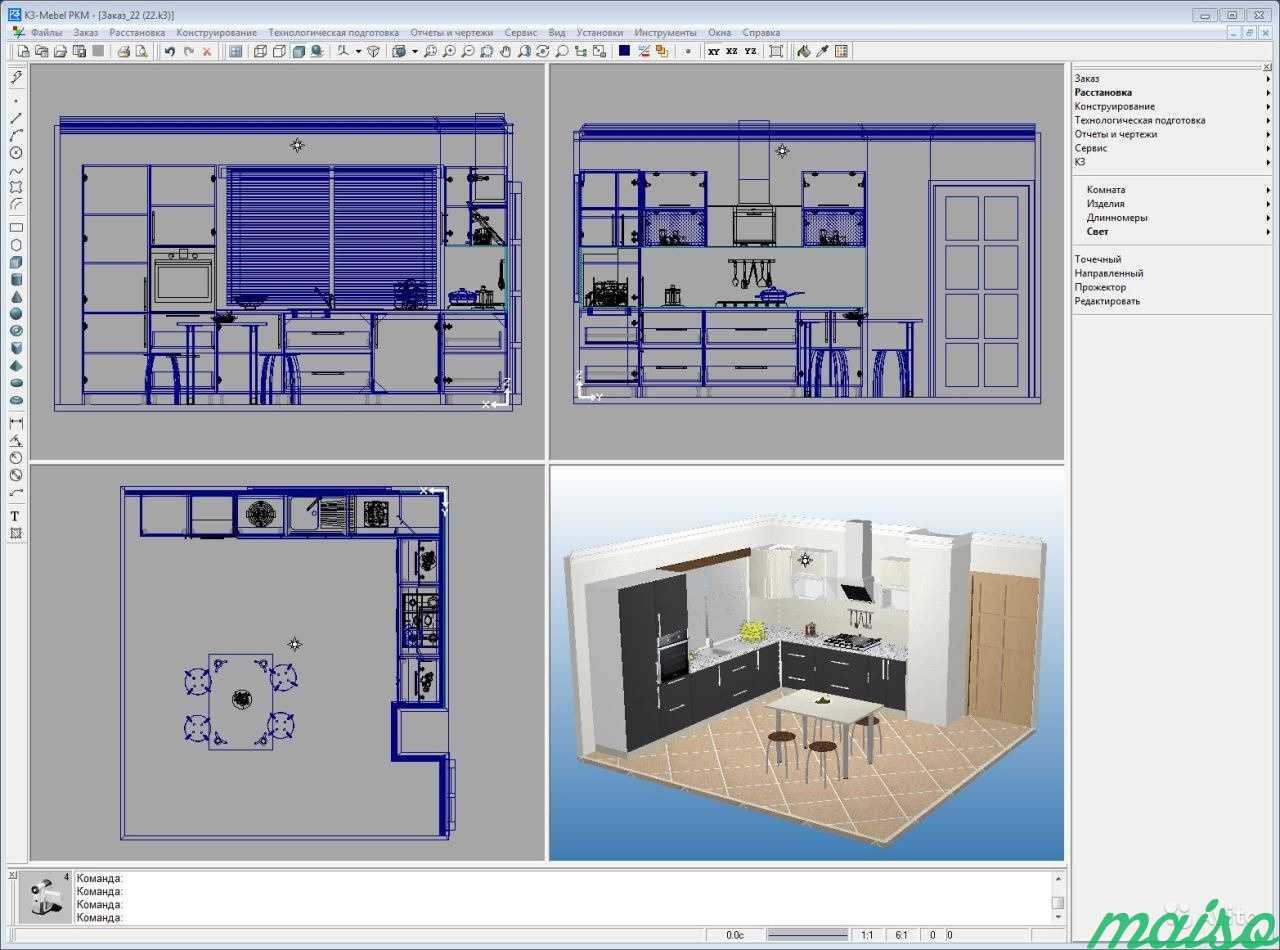
Task: Expand Технологическая подготовка in the right panel
Action: tap(1172, 120)
